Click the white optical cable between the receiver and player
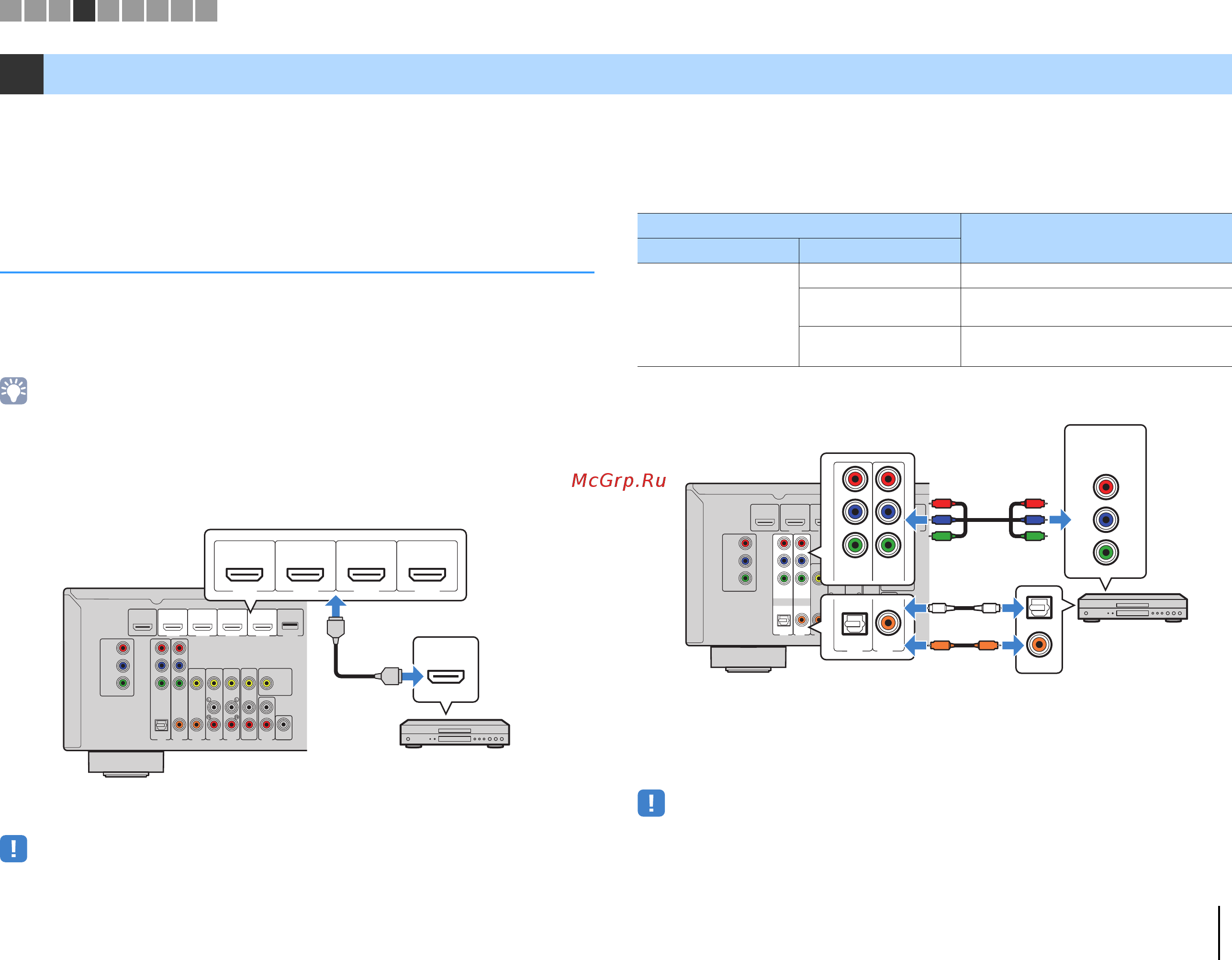 tap(964, 608)
